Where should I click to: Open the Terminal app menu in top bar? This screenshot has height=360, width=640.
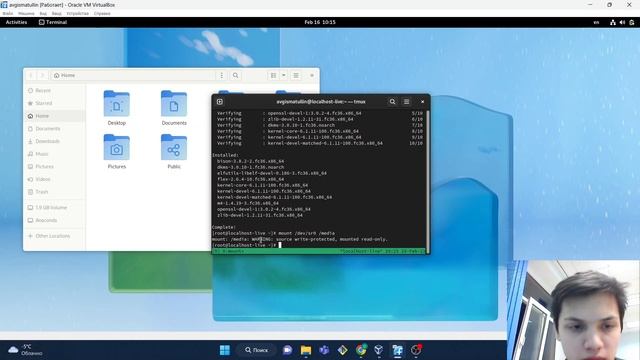click(53, 22)
